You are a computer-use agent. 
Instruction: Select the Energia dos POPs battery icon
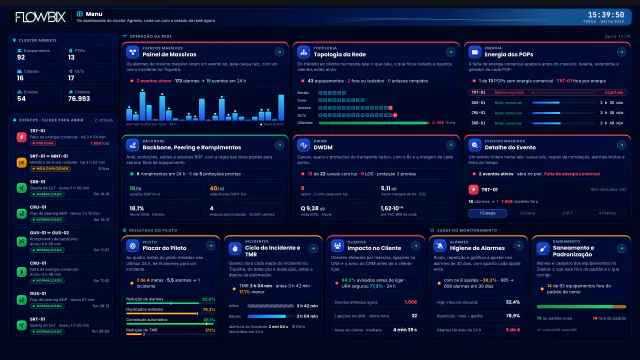474,52
